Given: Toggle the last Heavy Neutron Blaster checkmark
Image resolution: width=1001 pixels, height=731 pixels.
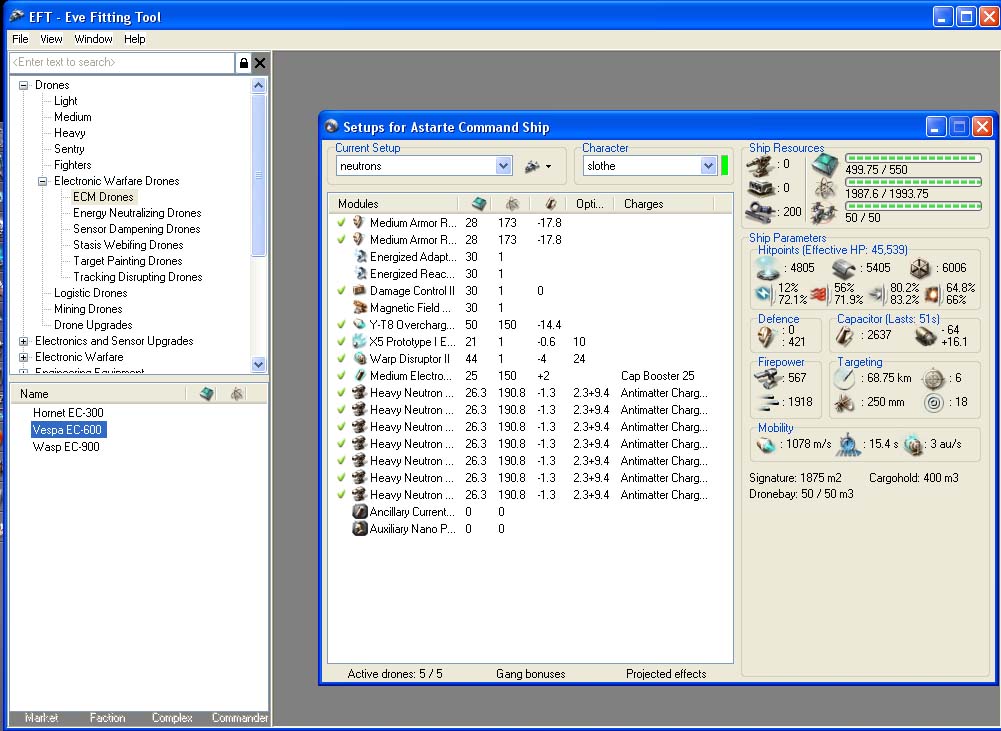Looking at the screenshot, I should tap(342, 495).
